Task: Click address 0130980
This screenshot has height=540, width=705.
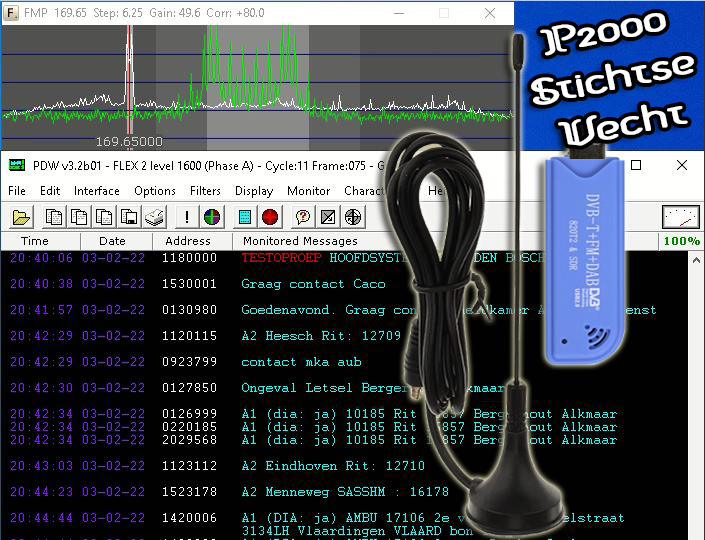Action: tap(189, 310)
